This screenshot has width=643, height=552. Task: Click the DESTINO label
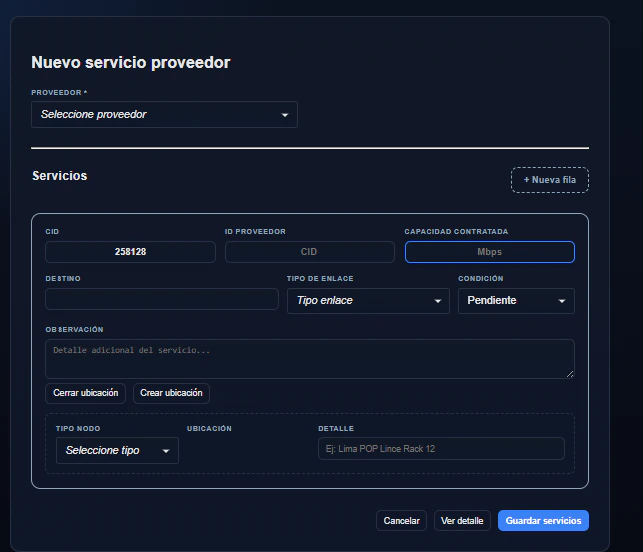63,278
